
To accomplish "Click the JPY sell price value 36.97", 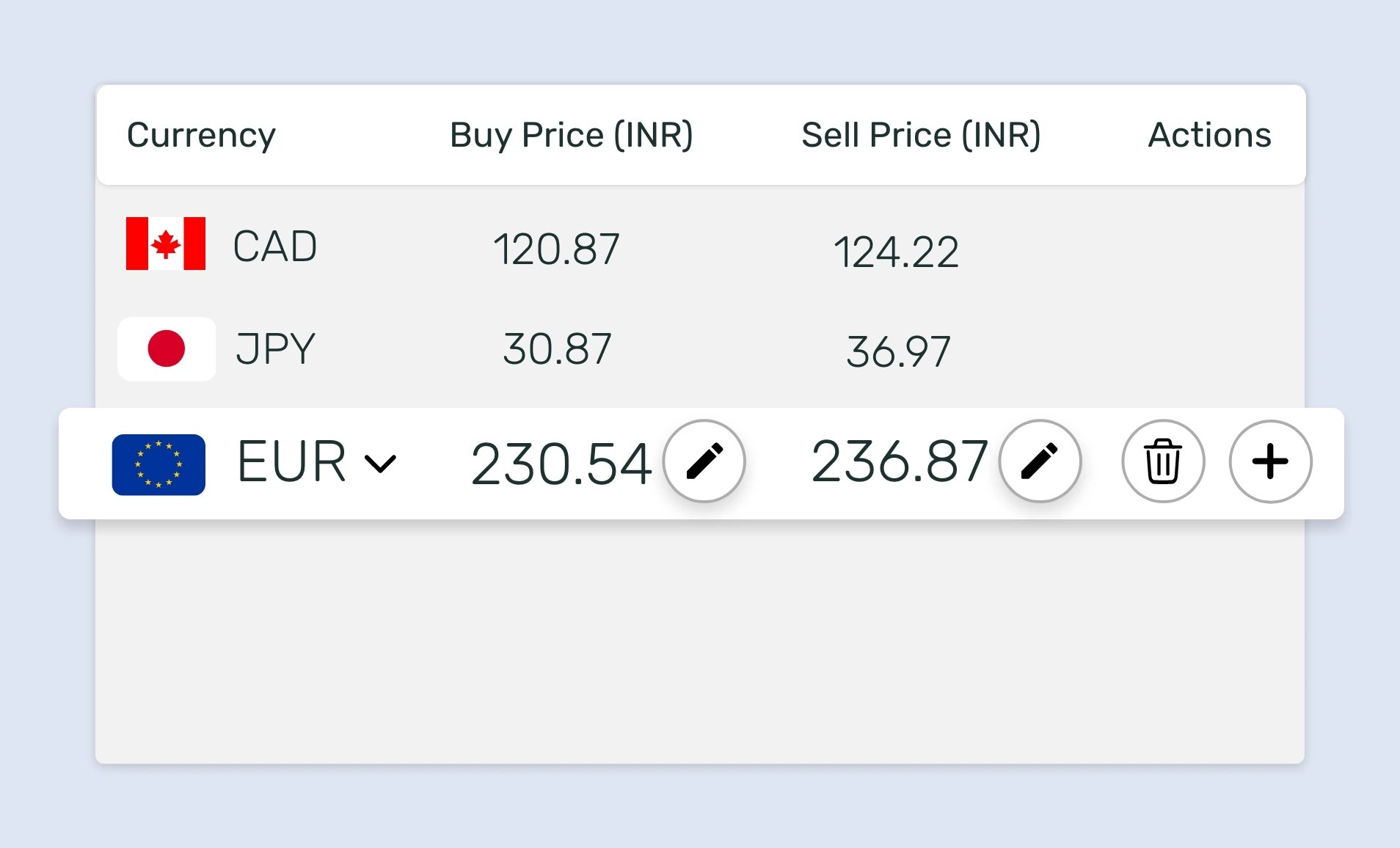I will click(898, 350).
